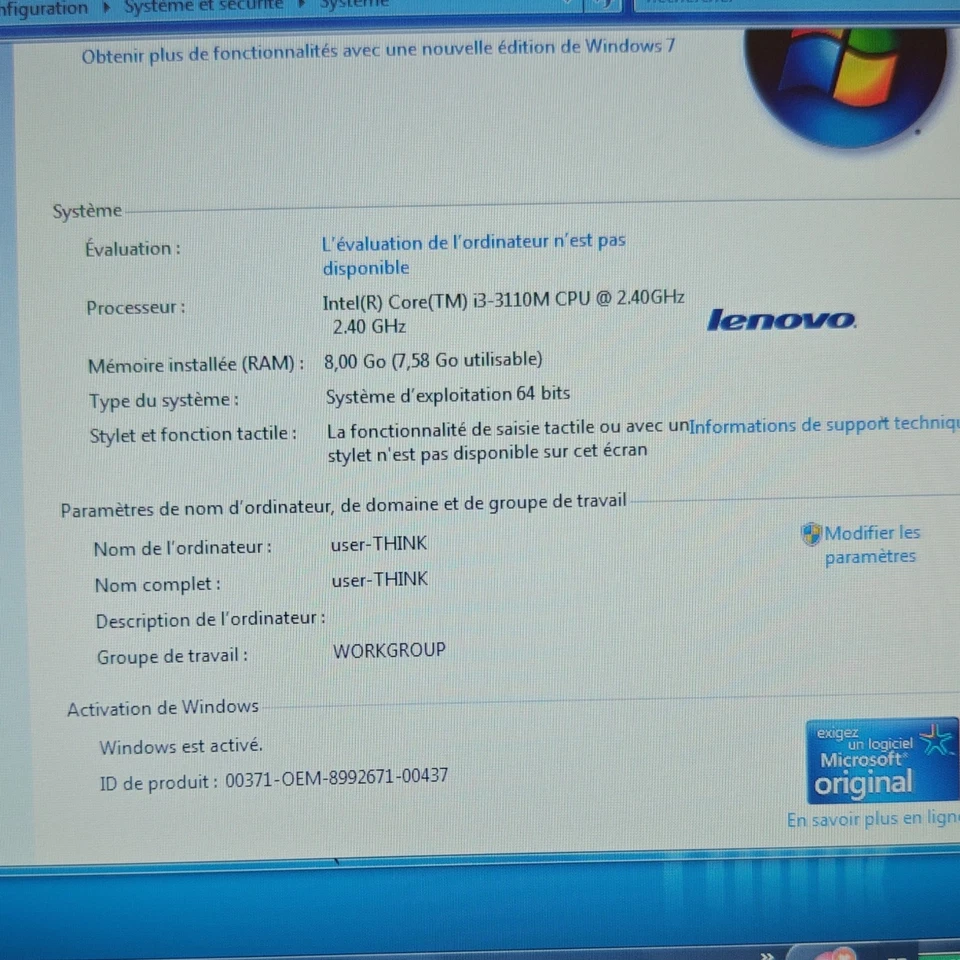Open En savoir plus en ligne link
This screenshot has height=960, width=960.
pyautogui.click(x=873, y=819)
